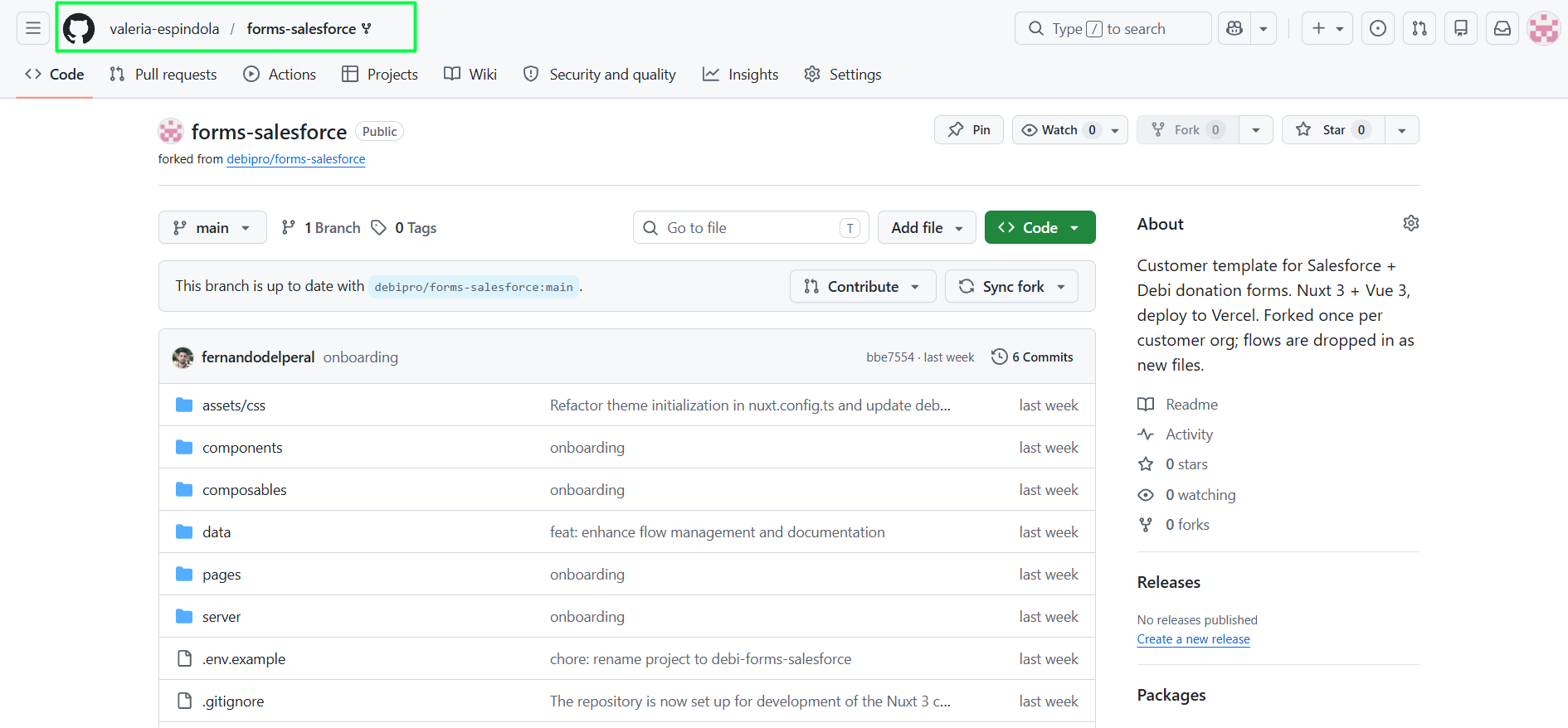Open the Packages section heading link
The width and height of the screenshot is (1568, 728).
pyautogui.click(x=1171, y=695)
